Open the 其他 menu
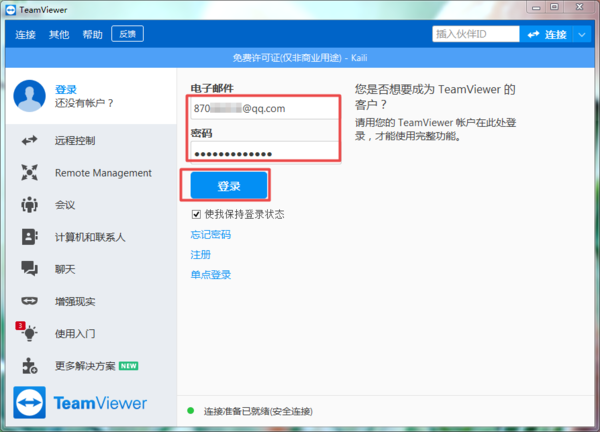Image resolution: width=600 pixels, height=432 pixels. [x=59, y=34]
